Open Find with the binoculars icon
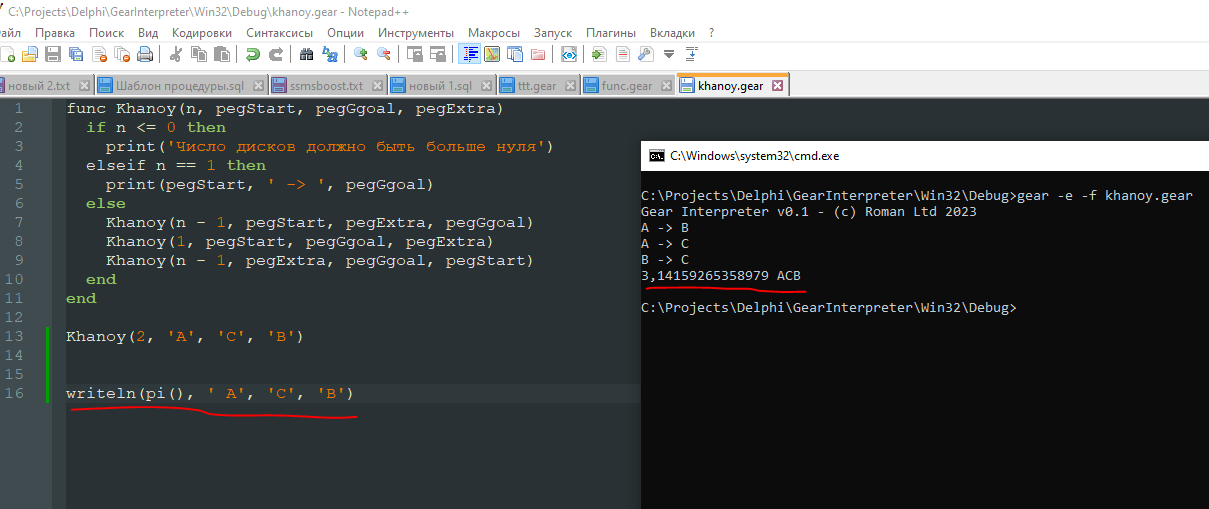 [x=306, y=54]
